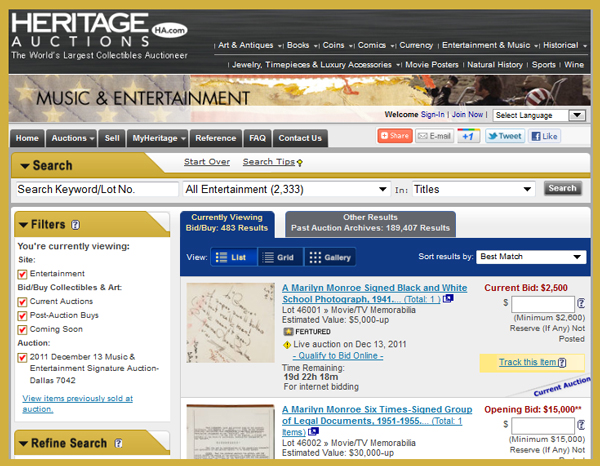
Task: Uncheck the Post-Auction Buys checkbox
Action: 22,316
